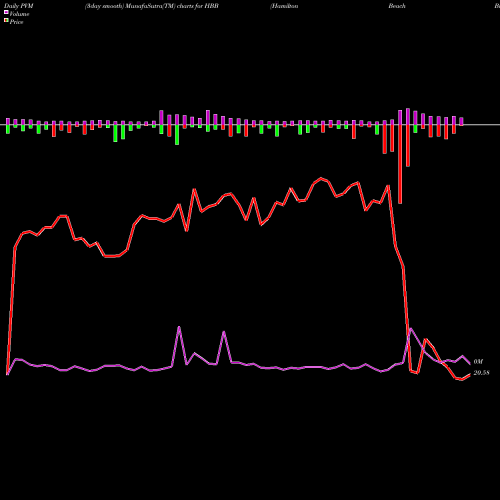Click the '0M' volume value label
The height and width of the screenshot is (500, 500).
tap(478, 362)
